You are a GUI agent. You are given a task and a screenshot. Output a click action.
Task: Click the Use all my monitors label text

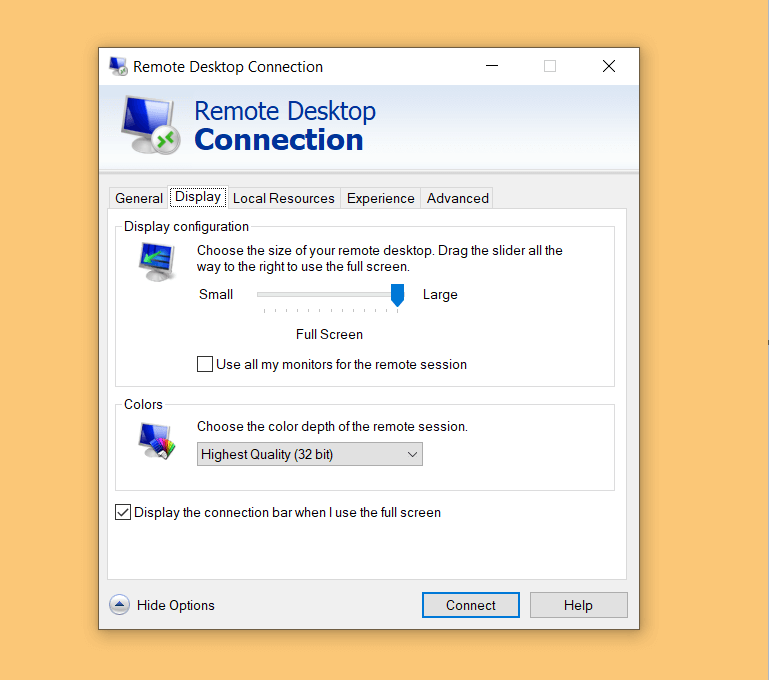click(x=341, y=364)
